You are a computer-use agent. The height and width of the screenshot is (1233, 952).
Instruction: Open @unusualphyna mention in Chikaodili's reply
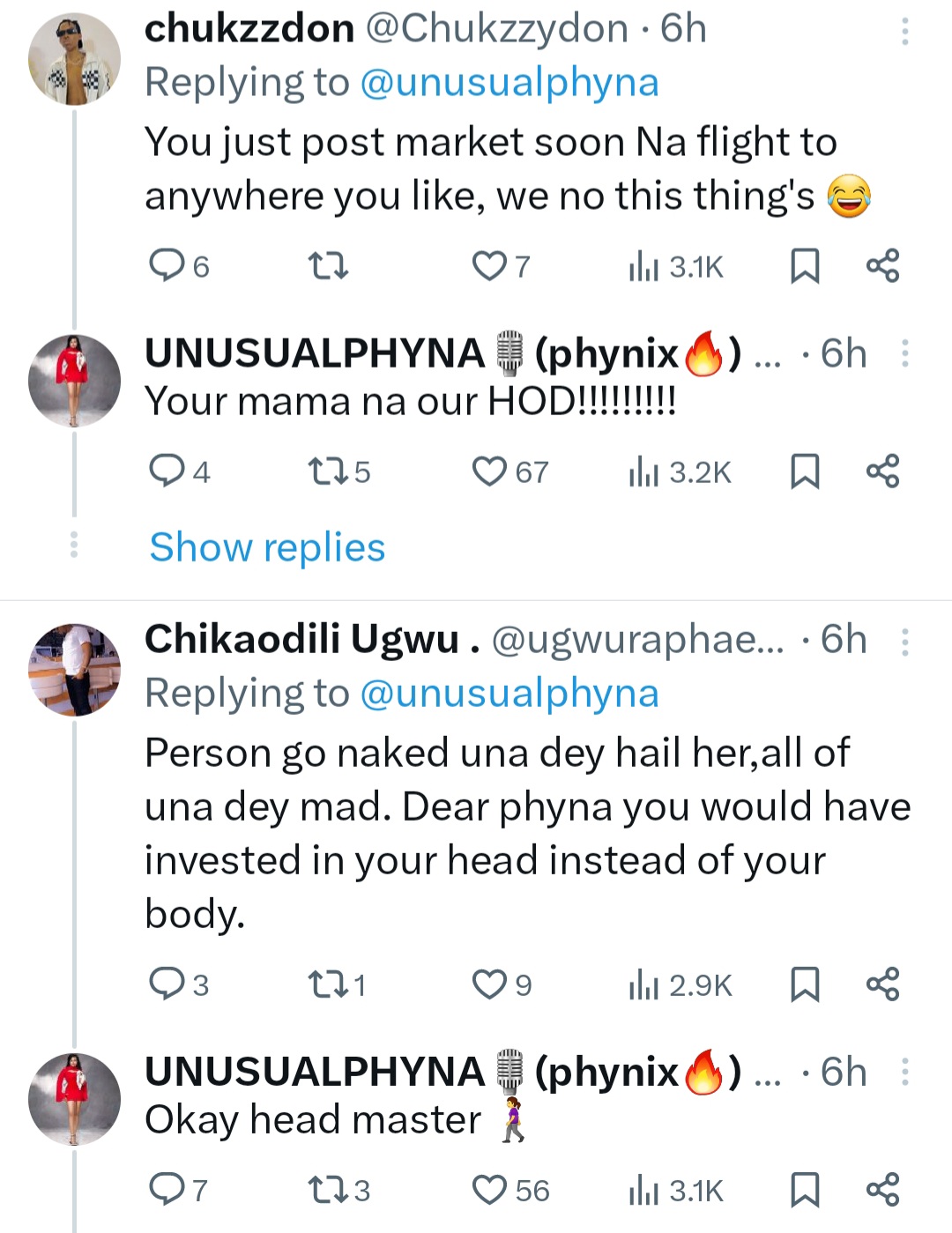tap(509, 694)
